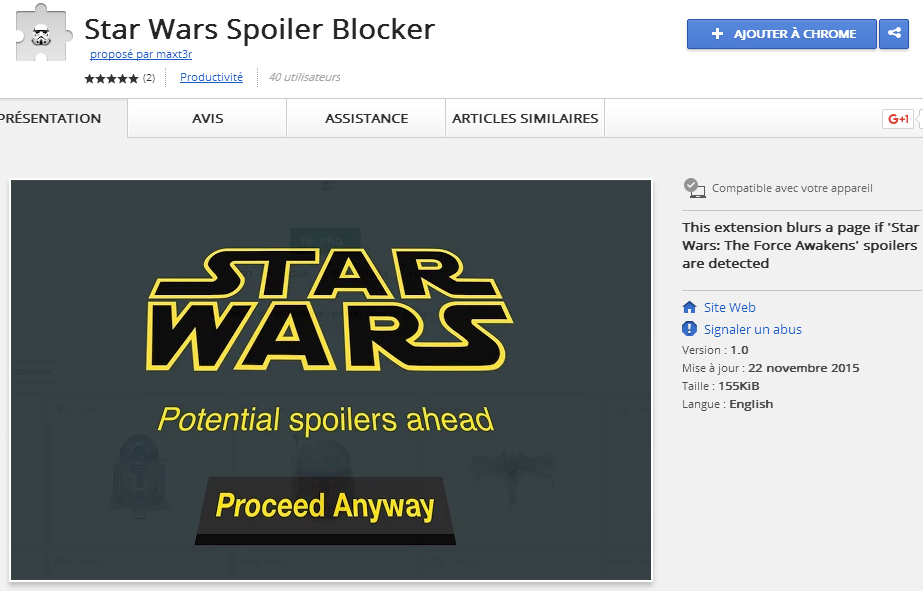The image size is (923, 591).
Task: Click the share icon button
Action: (894, 34)
